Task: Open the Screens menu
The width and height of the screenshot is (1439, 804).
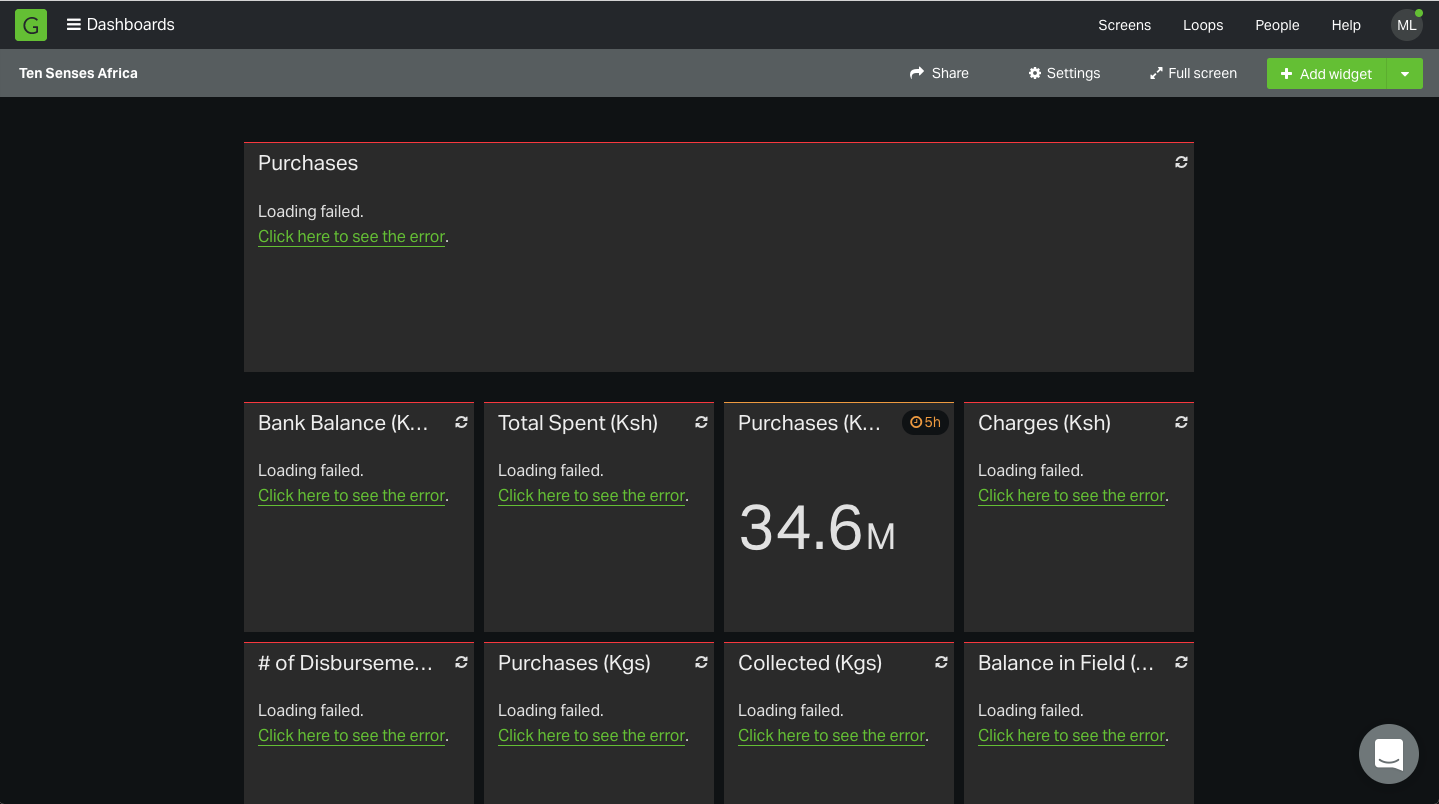Action: [1124, 25]
